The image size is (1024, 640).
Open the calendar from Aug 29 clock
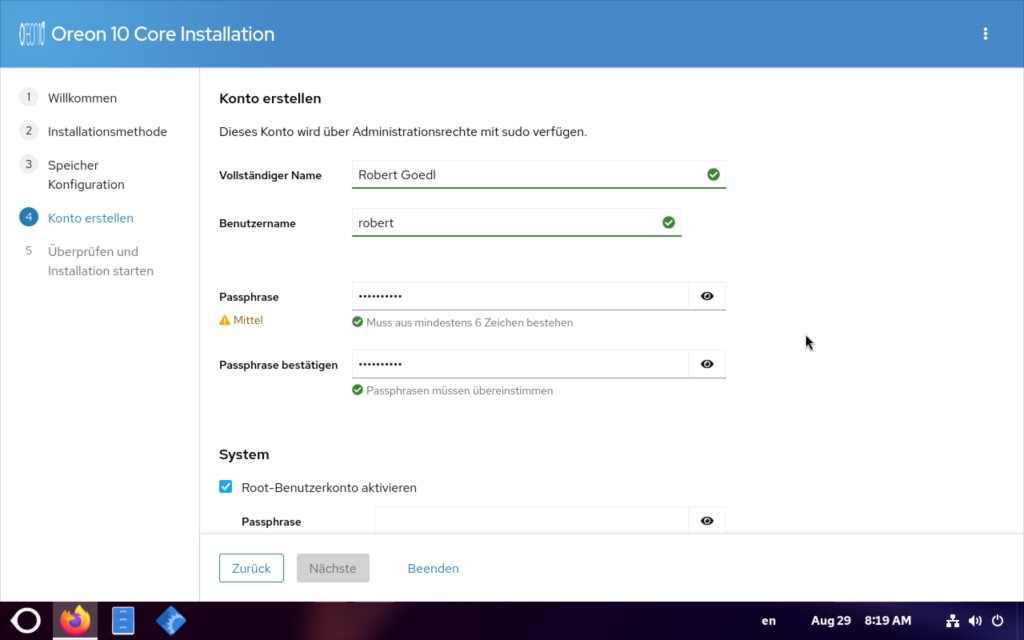click(x=861, y=620)
